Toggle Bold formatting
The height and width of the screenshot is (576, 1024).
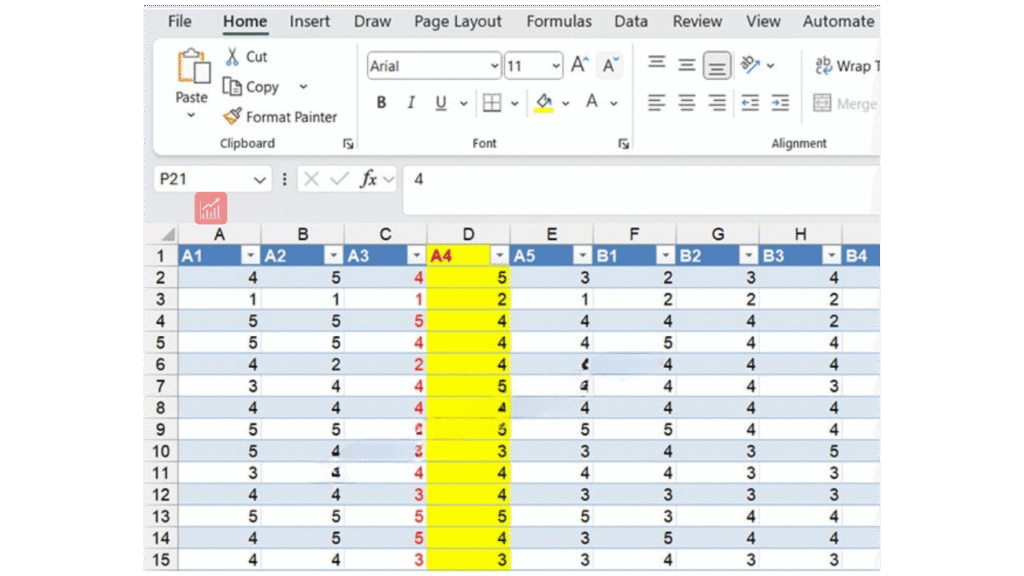(x=381, y=103)
